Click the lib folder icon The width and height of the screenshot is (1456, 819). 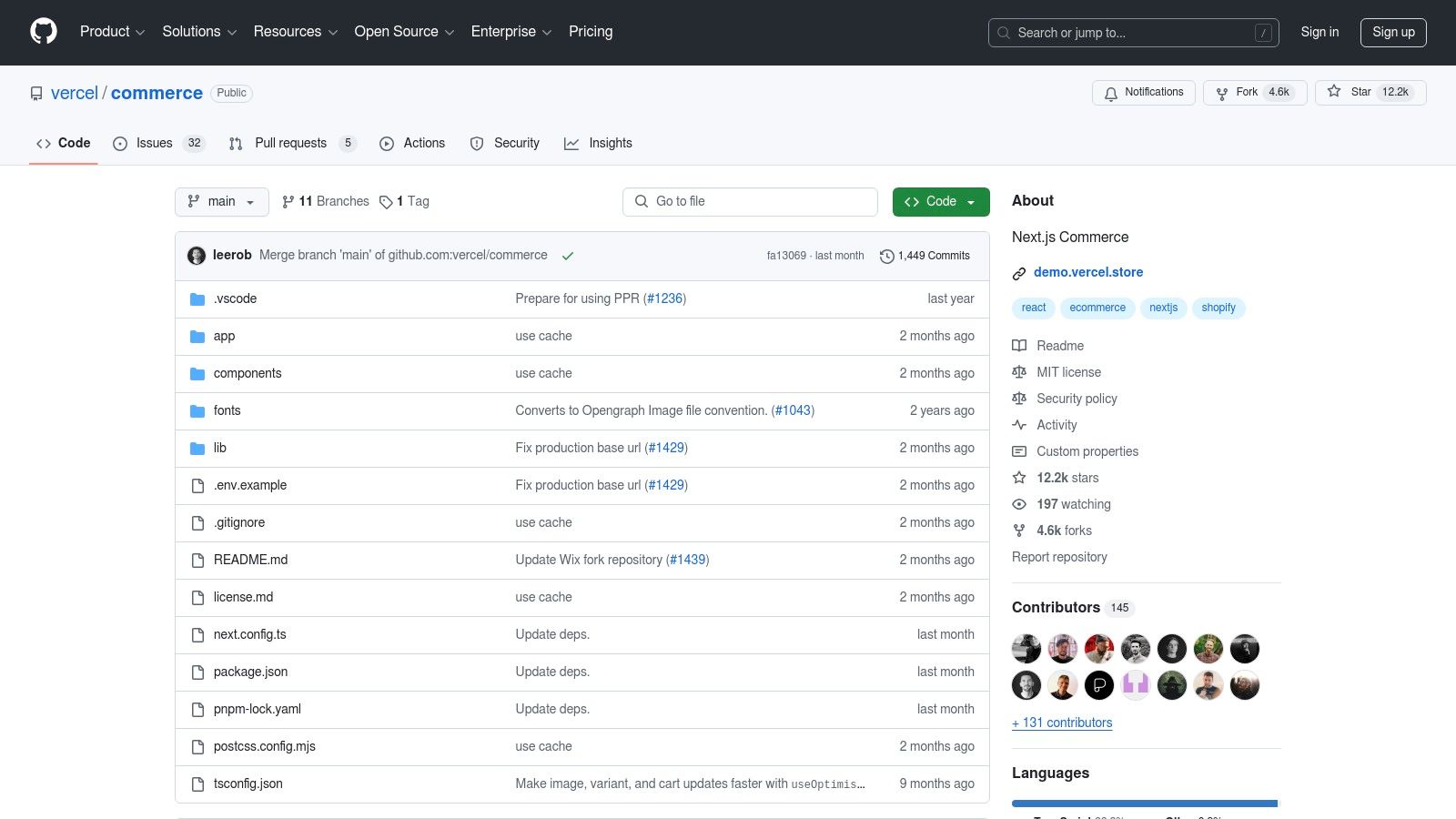pos(197,449)
